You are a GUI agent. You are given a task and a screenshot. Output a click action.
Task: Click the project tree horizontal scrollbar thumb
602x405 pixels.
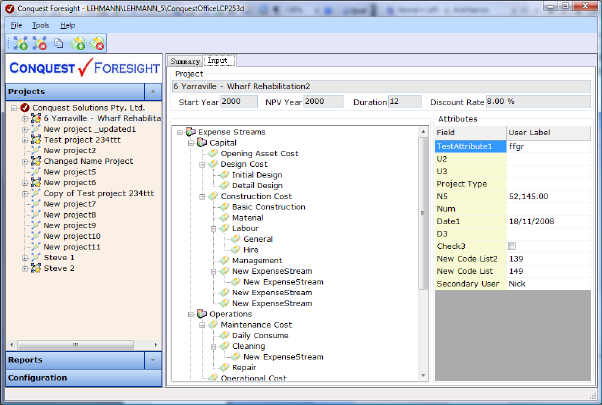pos(76,345)
